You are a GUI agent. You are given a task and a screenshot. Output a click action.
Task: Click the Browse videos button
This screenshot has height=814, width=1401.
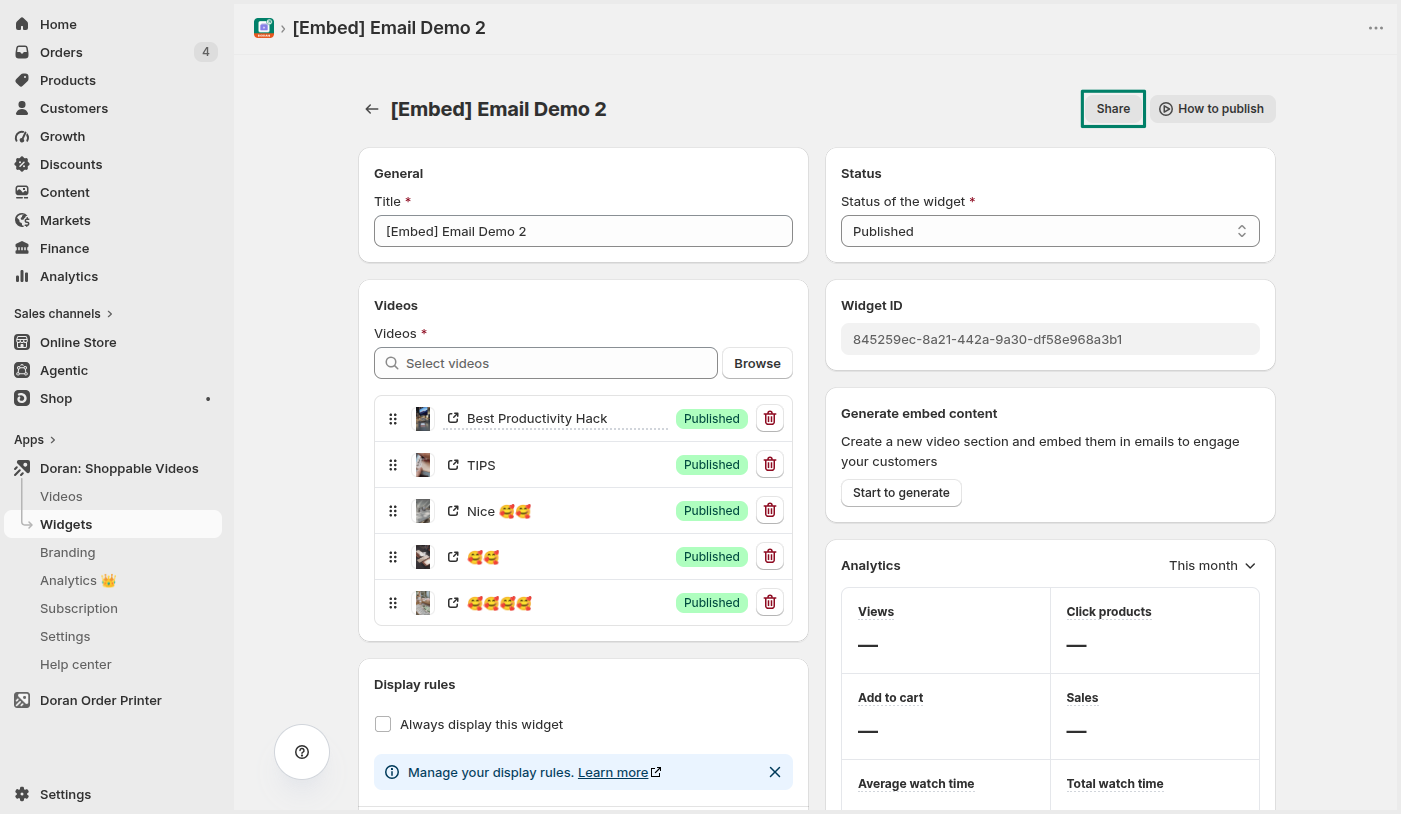click(x=757, y=363)
